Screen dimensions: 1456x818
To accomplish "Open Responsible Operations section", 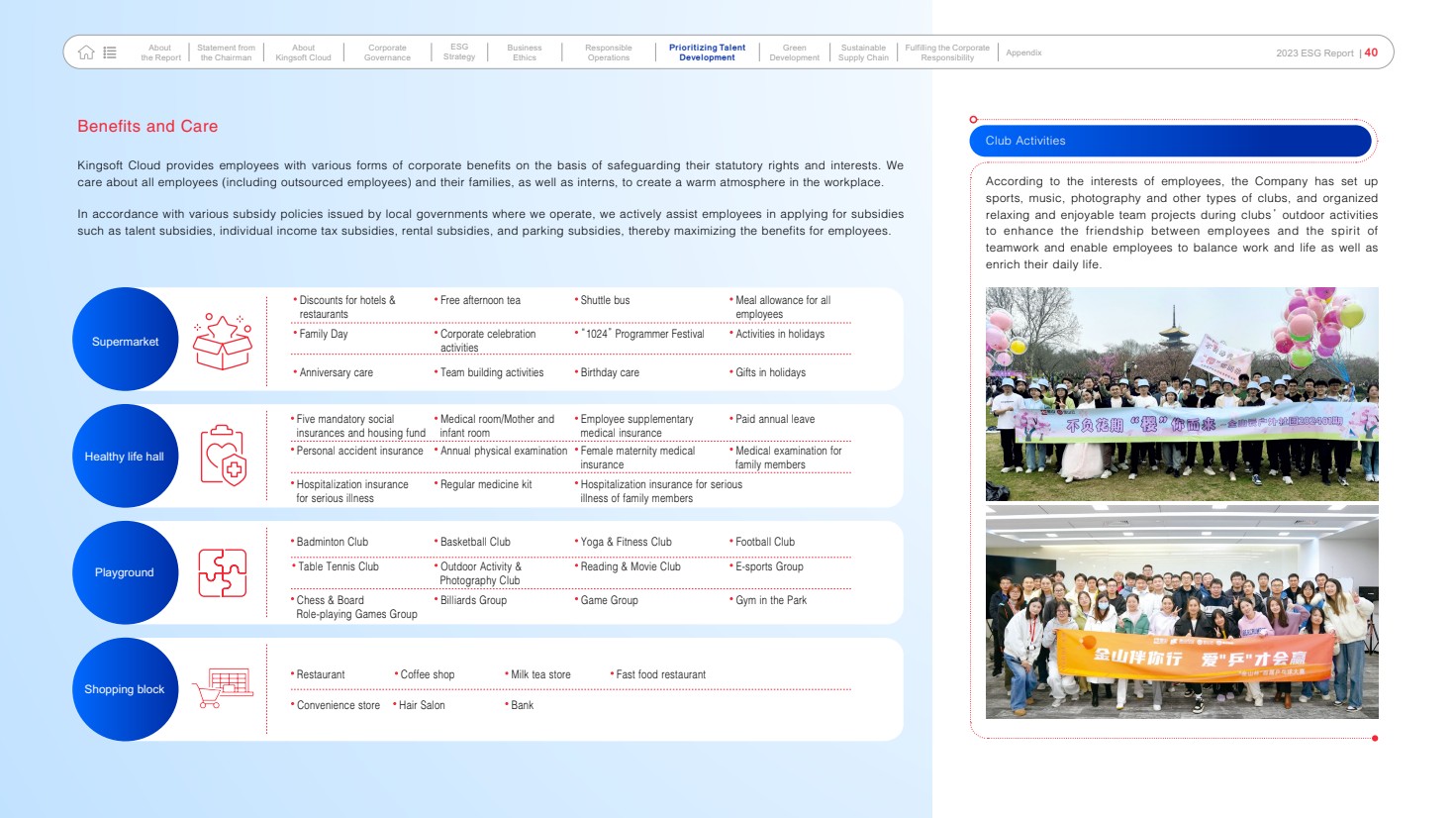I will (x=608, y=52).
